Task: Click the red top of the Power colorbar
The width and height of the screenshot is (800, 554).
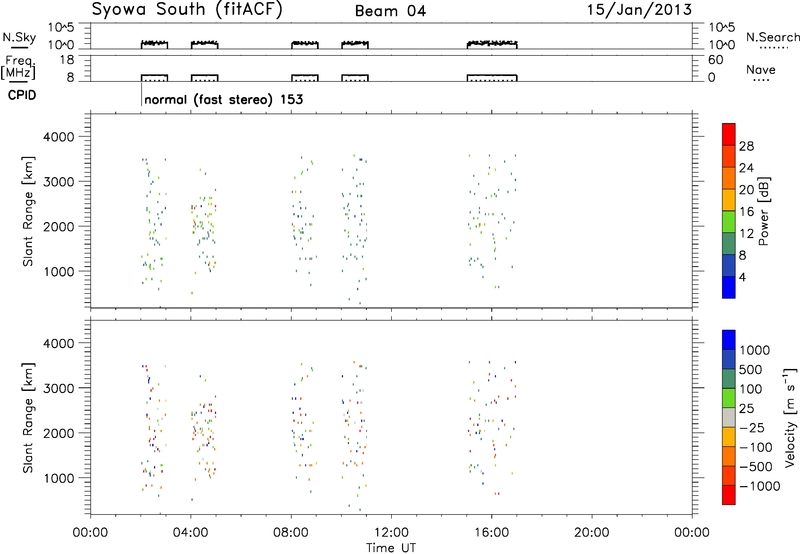Action: [x=729, y=134]
